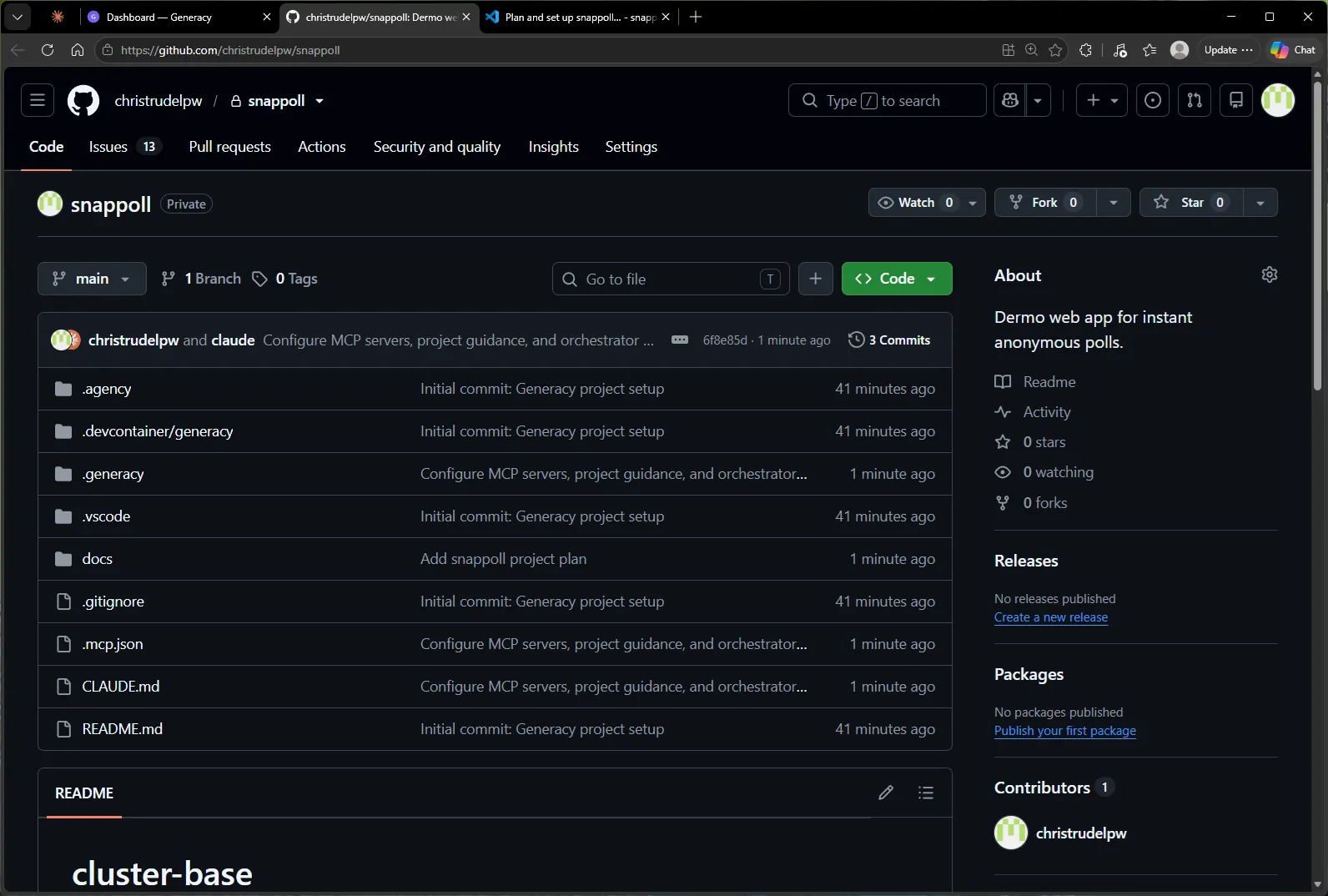Go to the browser home page
Viewport: 1328px width, 896px height.
click(x=78, y=50)
